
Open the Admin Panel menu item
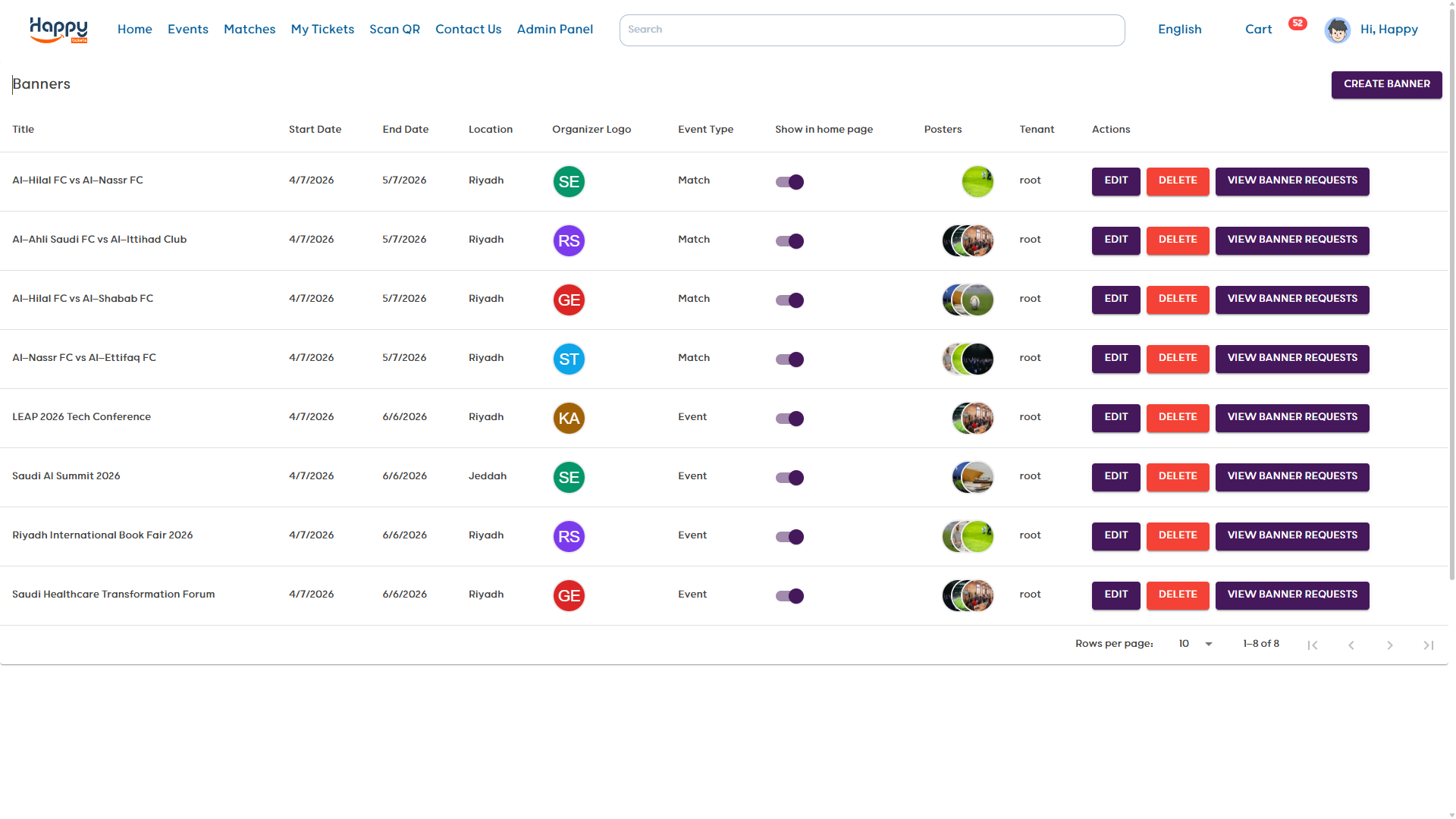[554, 30]
